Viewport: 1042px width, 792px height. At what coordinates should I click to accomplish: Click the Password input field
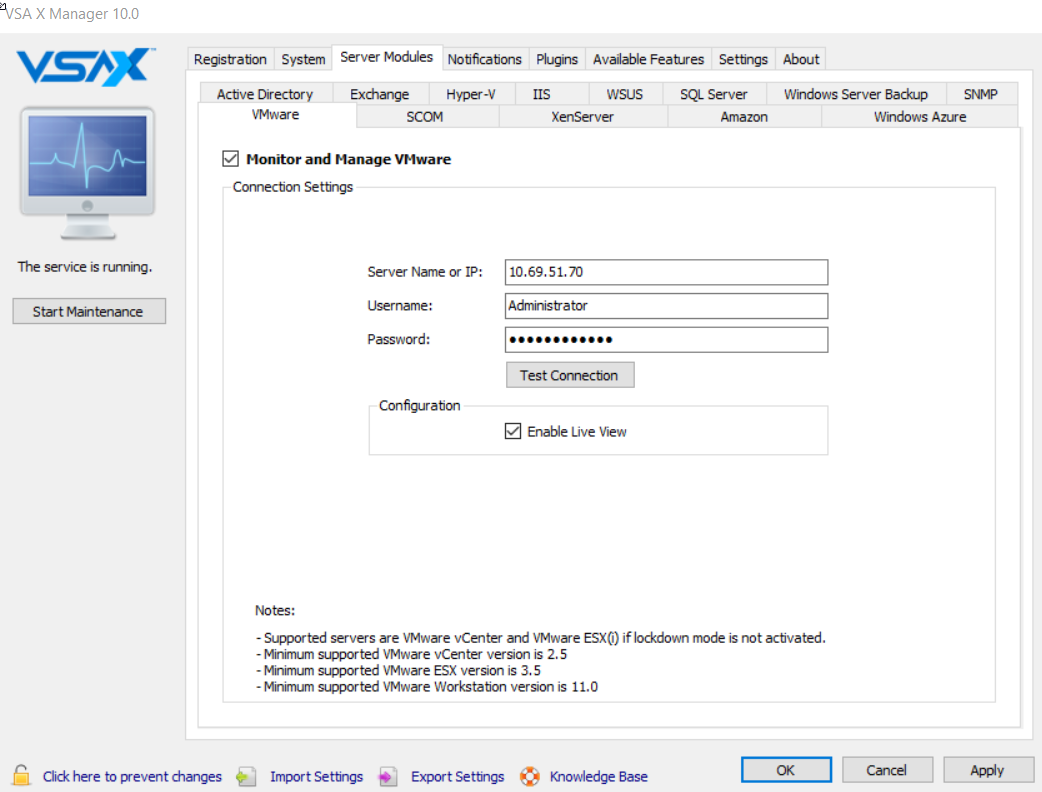(666, 340)
